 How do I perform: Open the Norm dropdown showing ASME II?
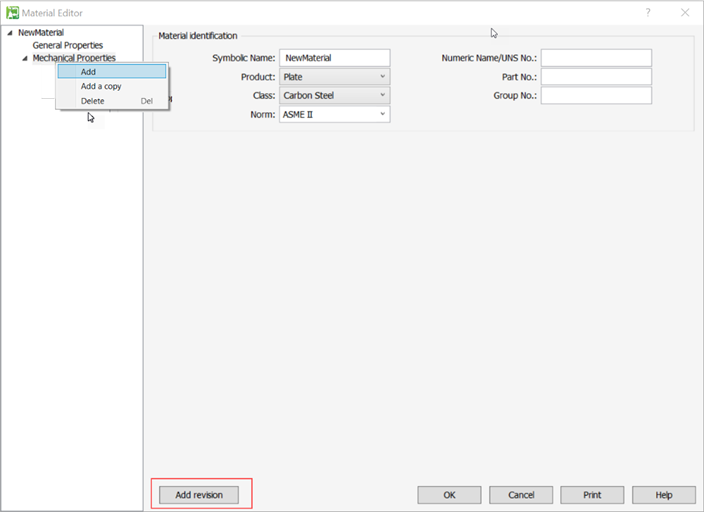pyautogui.click(x=334, y=115)
